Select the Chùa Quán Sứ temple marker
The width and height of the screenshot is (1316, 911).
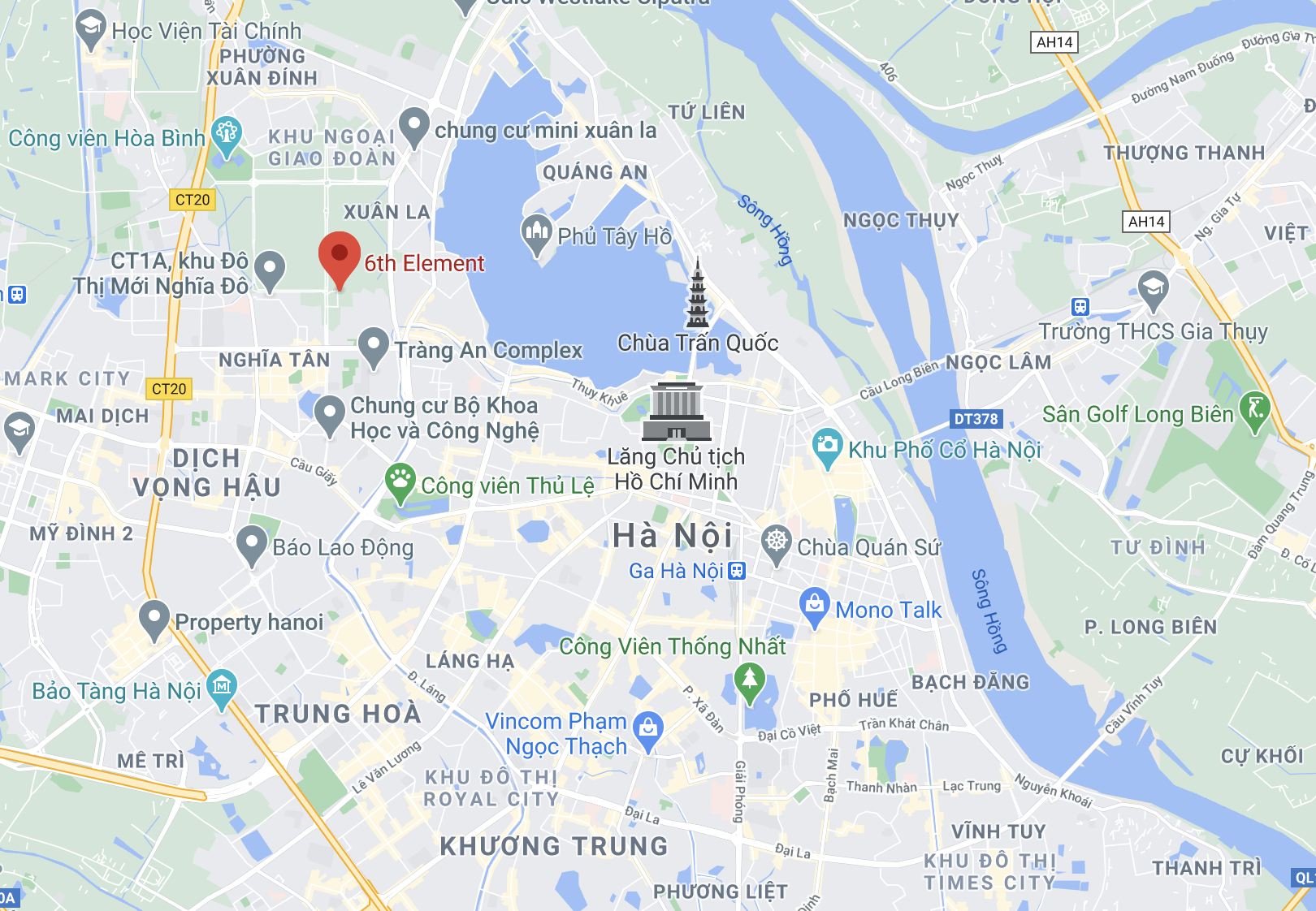pyautogui.click(x=777, y=546)
